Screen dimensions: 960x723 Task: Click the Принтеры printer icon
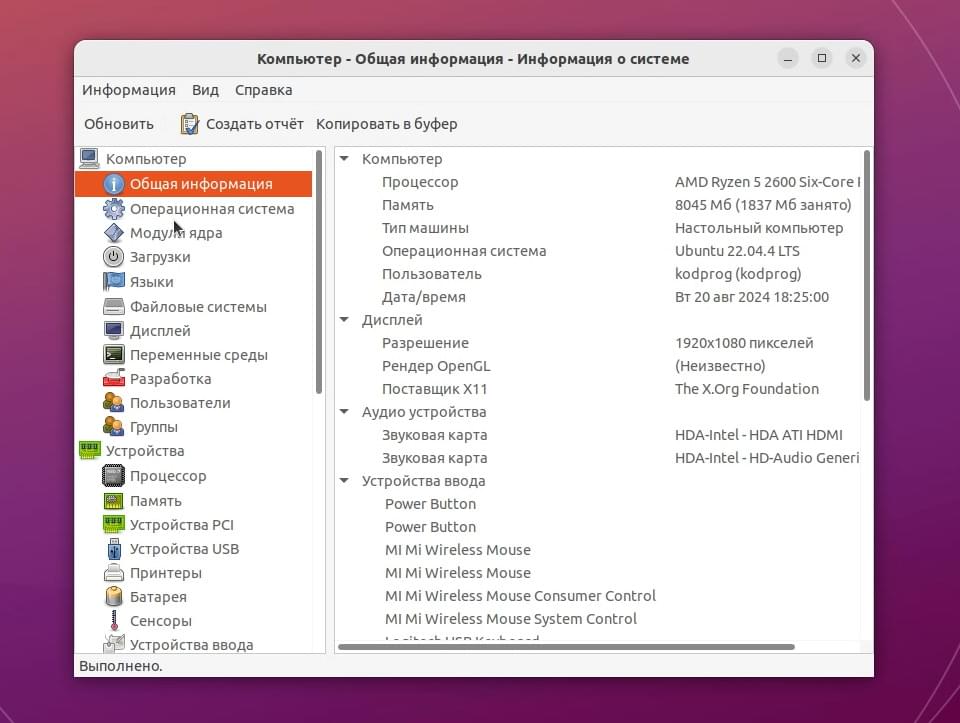click(x=113, y=573)
